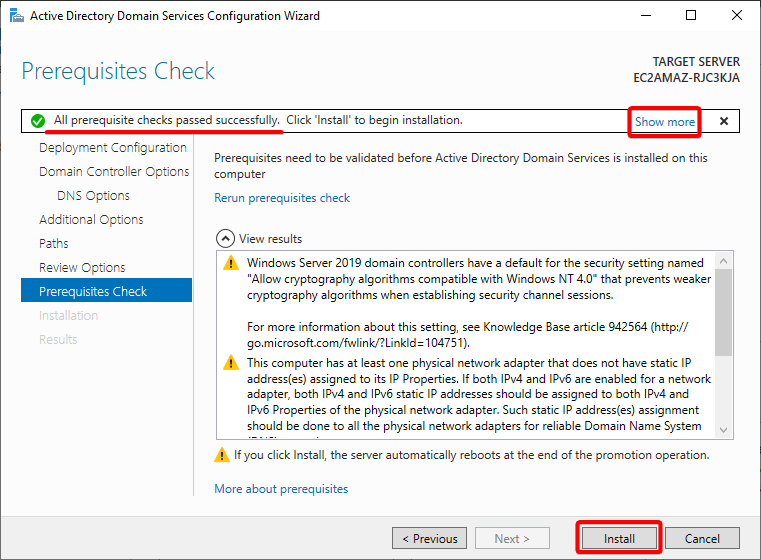The height and width of the screenshot is (560, 761).
Task: Open the Review Options step
Action: pos(82,268)
